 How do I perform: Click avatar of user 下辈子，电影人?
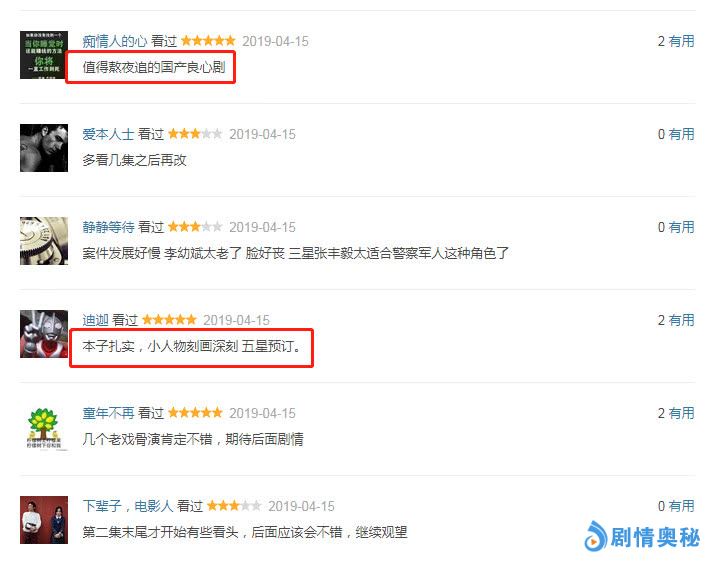(x=44, y=520)
